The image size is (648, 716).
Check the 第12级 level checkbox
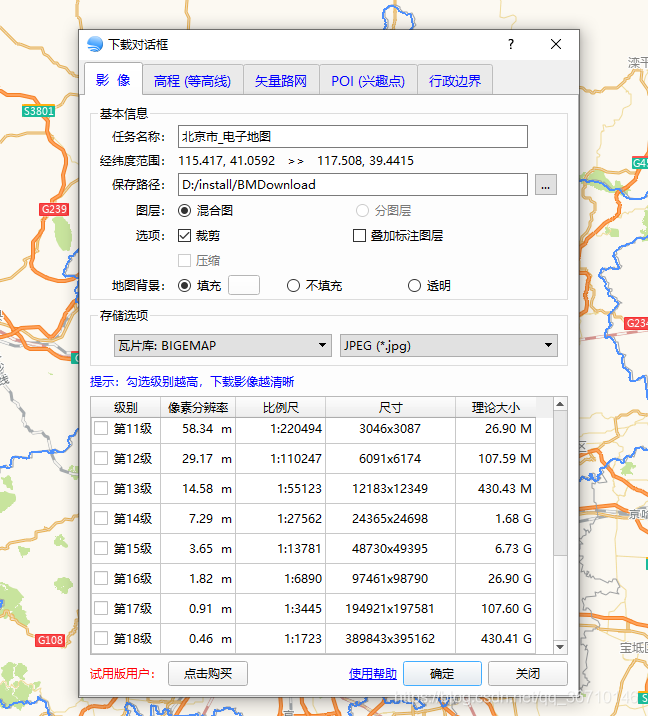pos(101,458)
